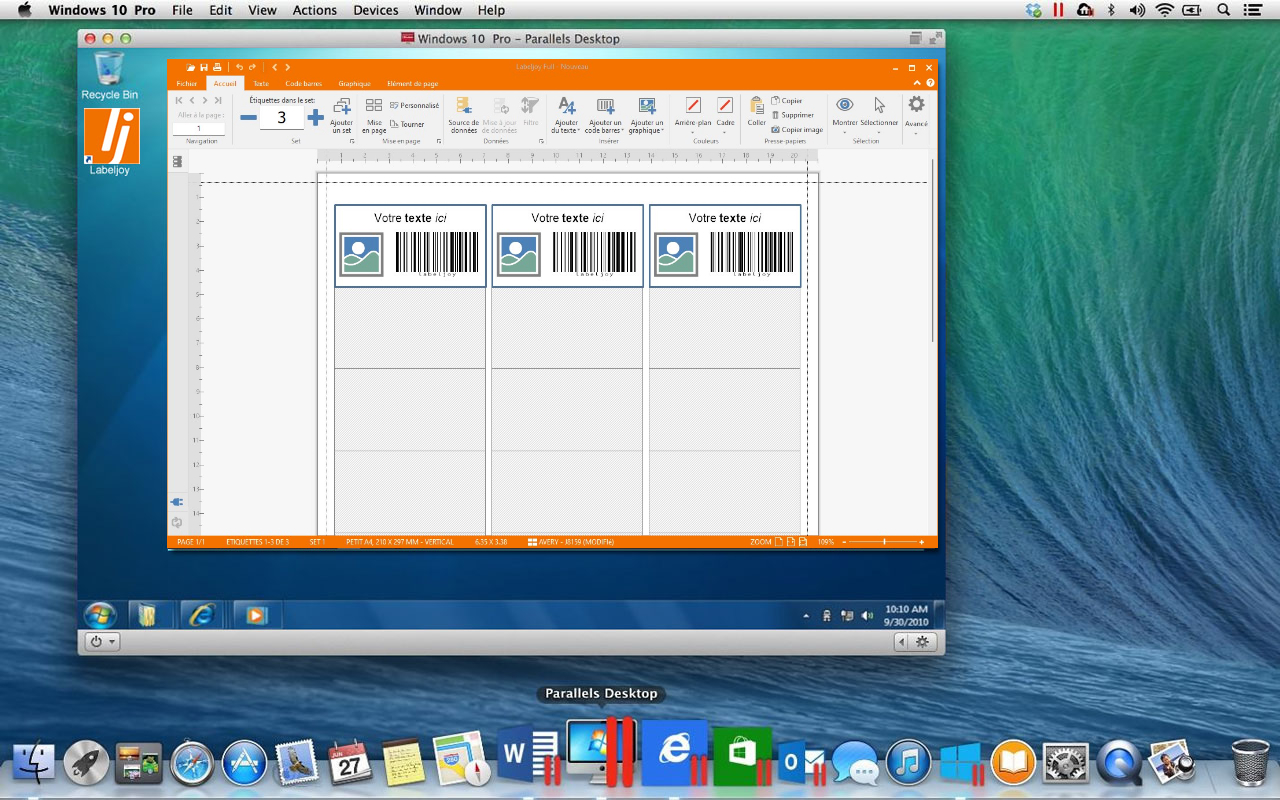Adjust the zoom slider in status bar
This screenshot has height=800, width=1280.
coord(883,542)
